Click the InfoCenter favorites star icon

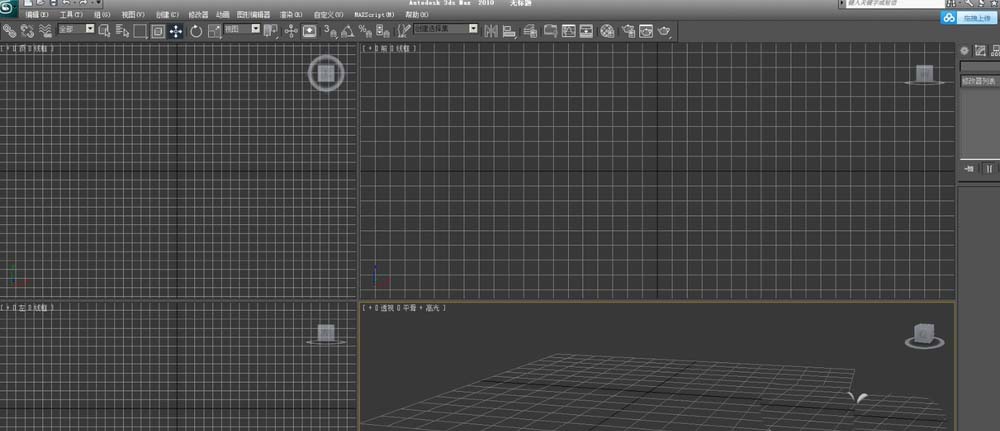point(994,3)
